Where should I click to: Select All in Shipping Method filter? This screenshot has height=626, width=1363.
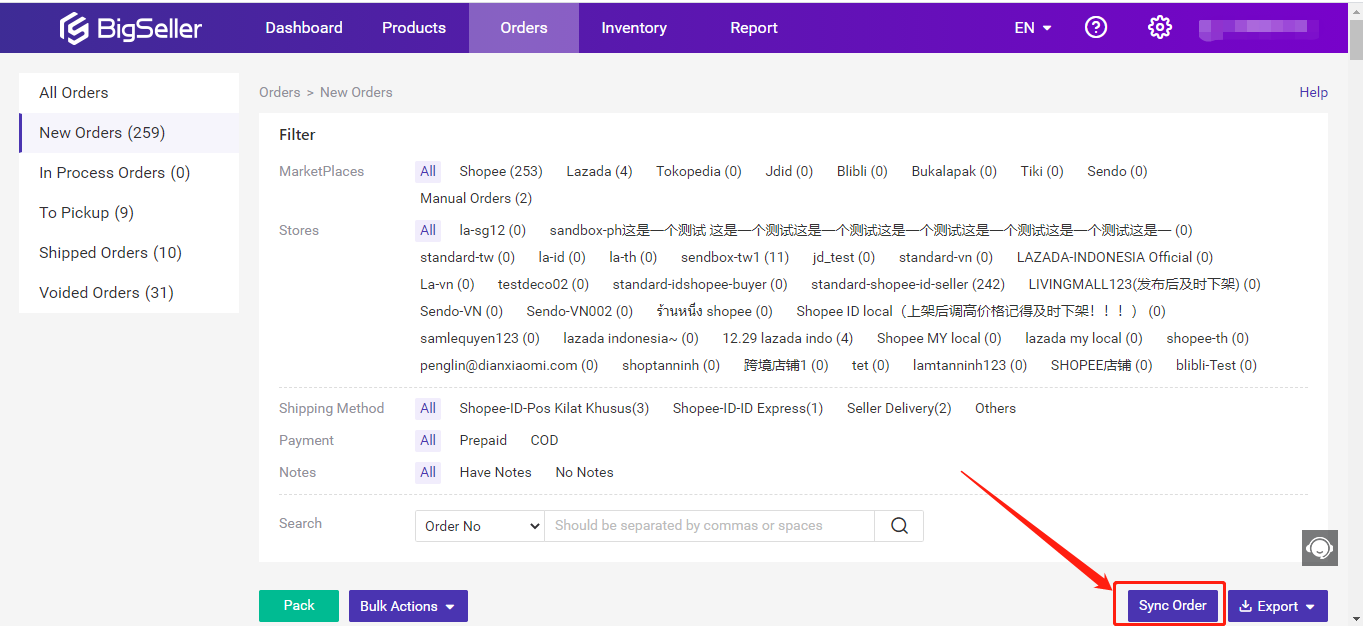pos(428,409)
